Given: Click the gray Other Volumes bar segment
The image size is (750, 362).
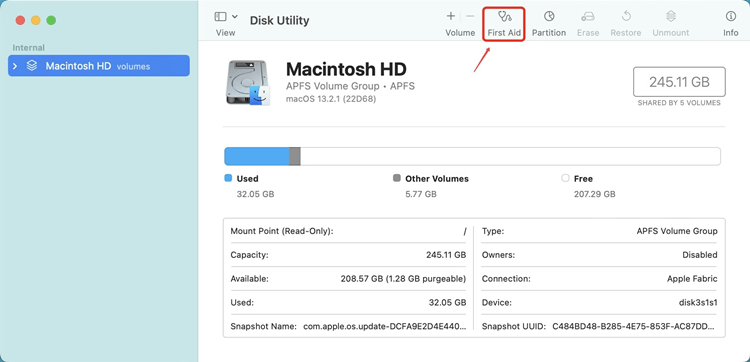Looking at the screenshot, I should [295, 156].
